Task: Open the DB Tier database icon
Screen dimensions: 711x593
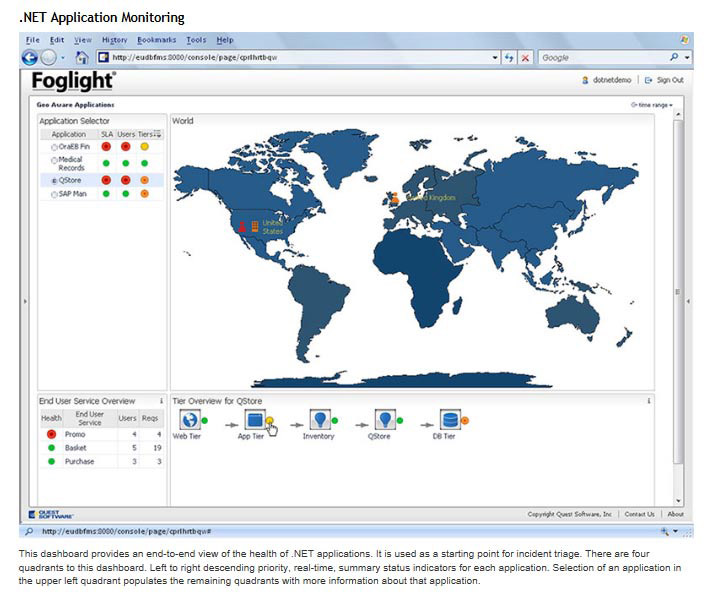Action: coord(450,419)
